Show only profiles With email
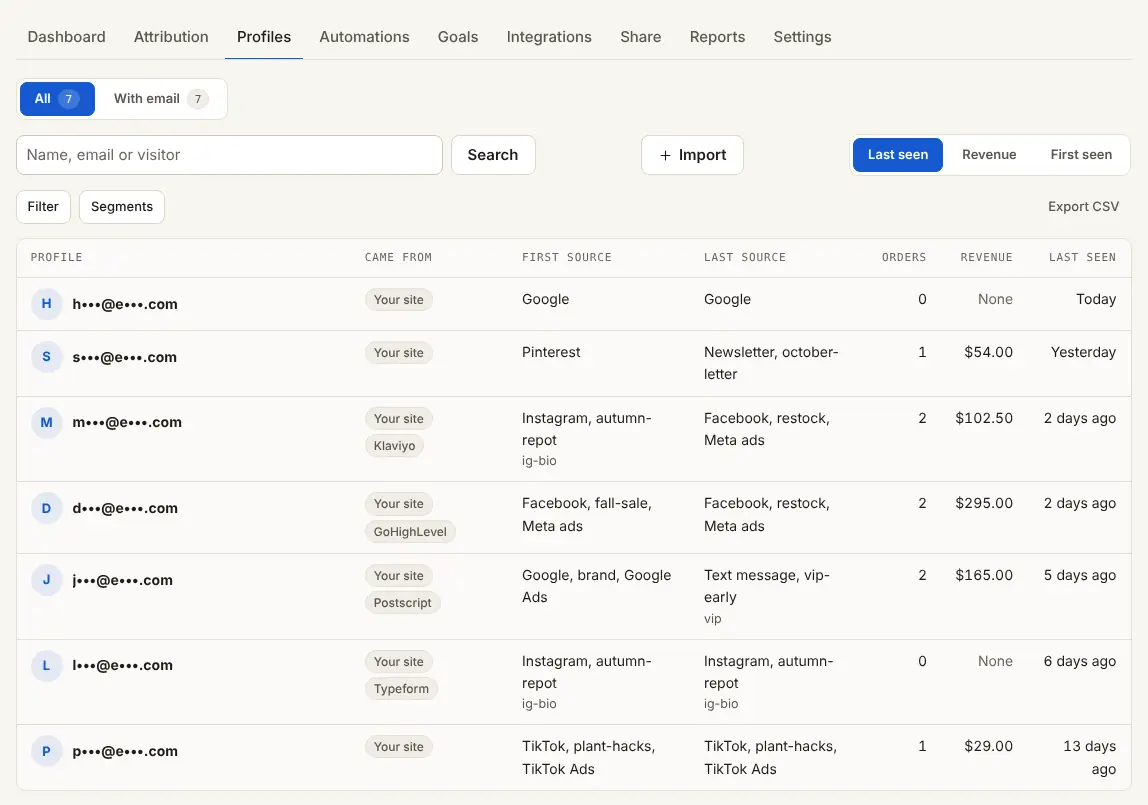Image resolution: width=1148 pixels, height=805 pixels. pyautogui.click(x=160, y=99)
